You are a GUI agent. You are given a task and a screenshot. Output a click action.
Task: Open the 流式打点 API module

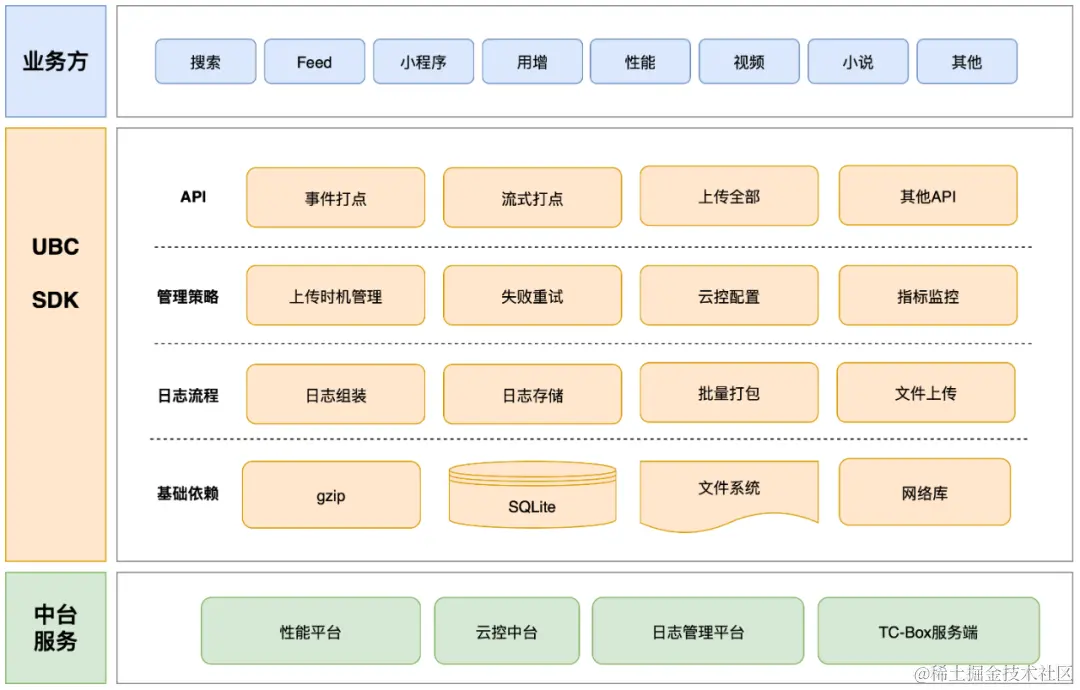pos(532,197)
